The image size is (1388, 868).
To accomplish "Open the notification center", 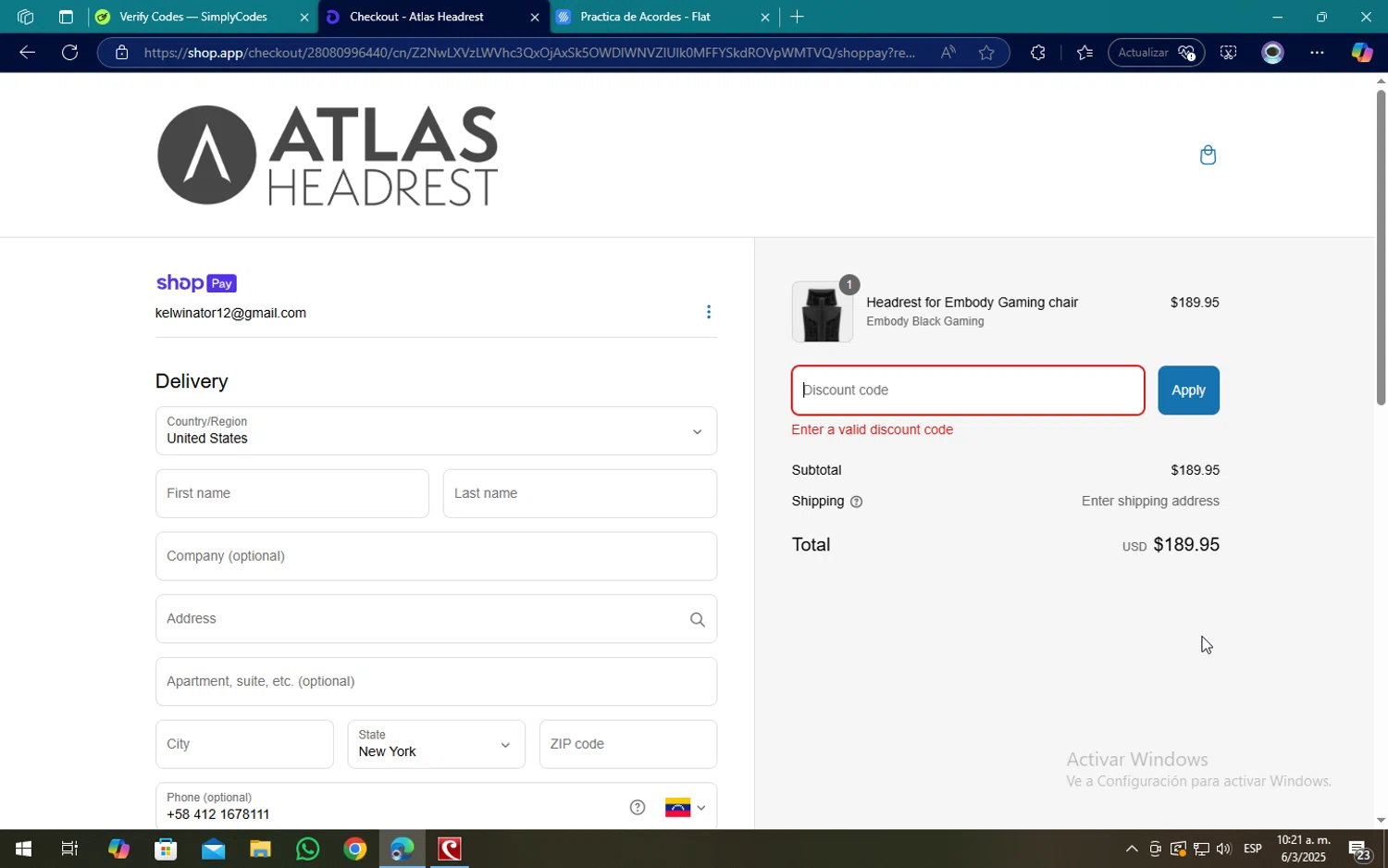I will pyautogui.click(x=1359, y=849).
